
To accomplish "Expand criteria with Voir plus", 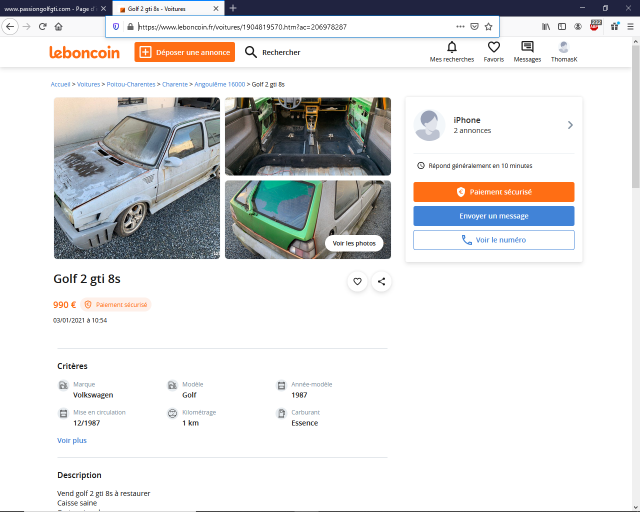I will point(72,440).
